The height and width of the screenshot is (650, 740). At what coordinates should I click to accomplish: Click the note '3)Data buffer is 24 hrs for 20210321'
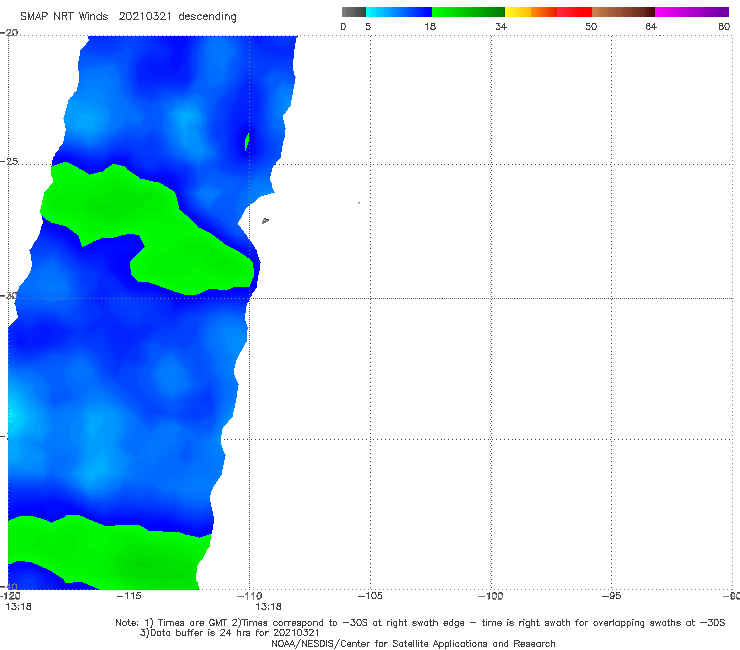[229, 633]
